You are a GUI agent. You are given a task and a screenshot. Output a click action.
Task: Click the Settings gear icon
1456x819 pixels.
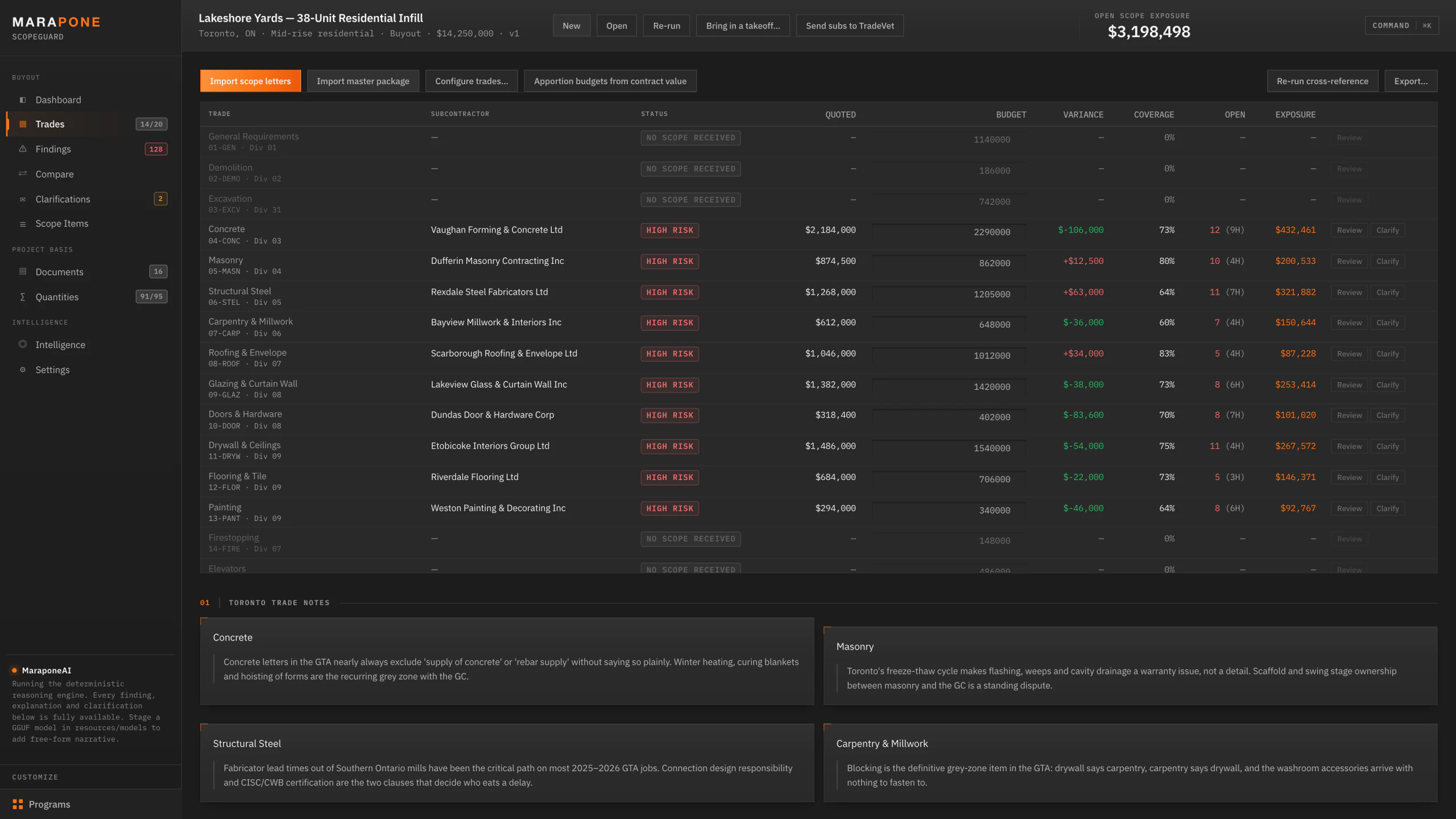pyautogui.click(x=23, y=370)
